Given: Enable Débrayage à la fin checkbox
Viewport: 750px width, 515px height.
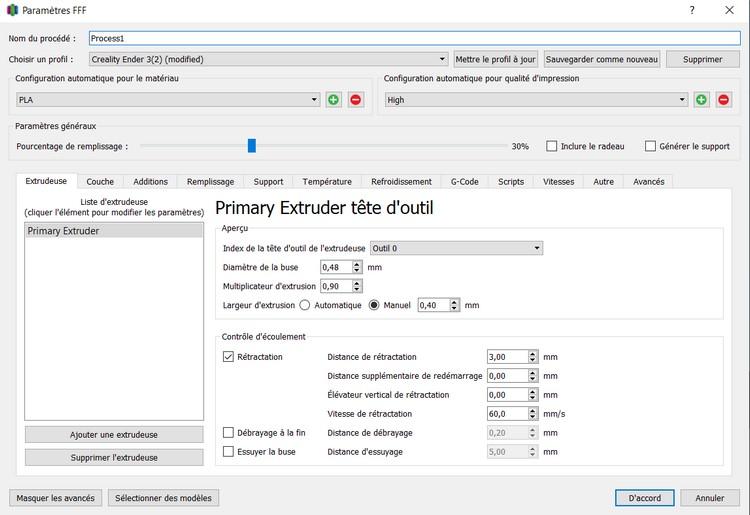Looking at the screenshot, I should [228, 433].
